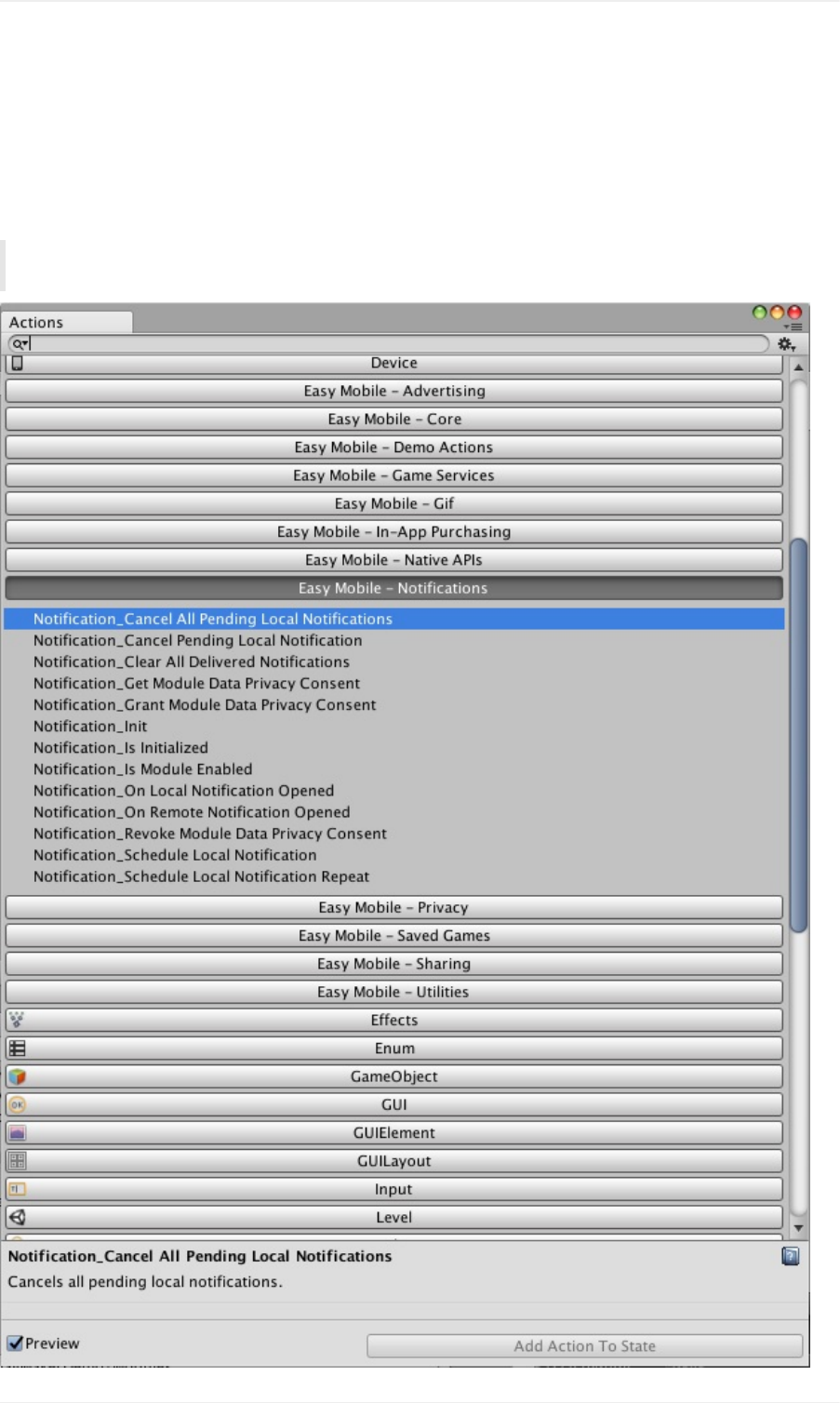Click Add Action To State button
The height and width of the screenshot is (1403, 840).
point(585,1346)
